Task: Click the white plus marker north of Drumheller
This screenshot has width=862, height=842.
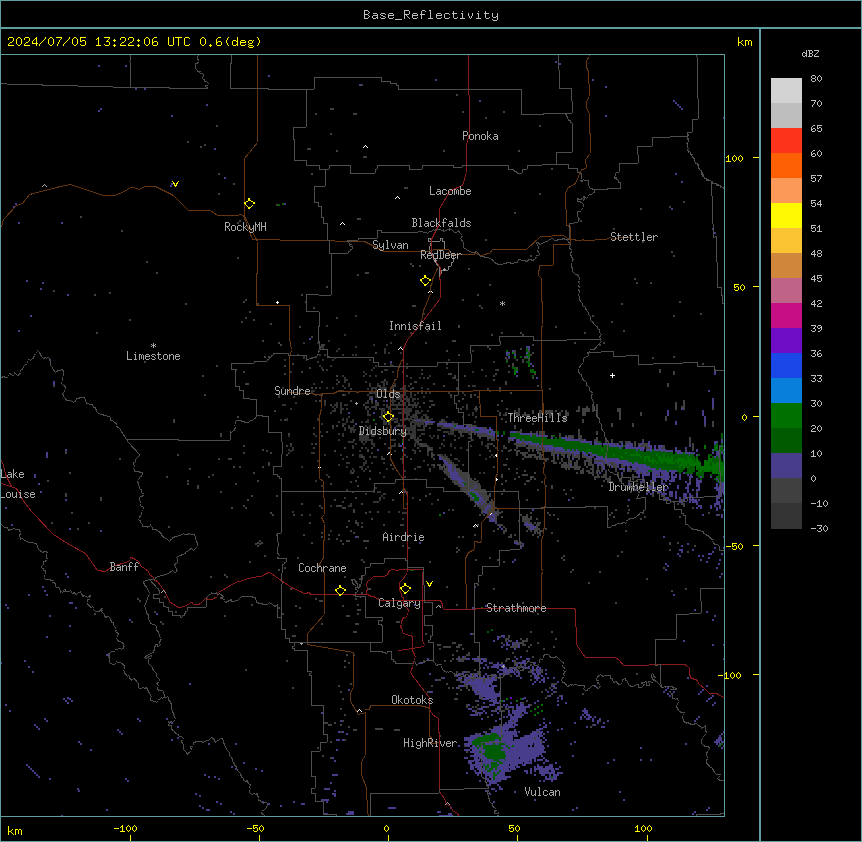Action: [612, 375]
